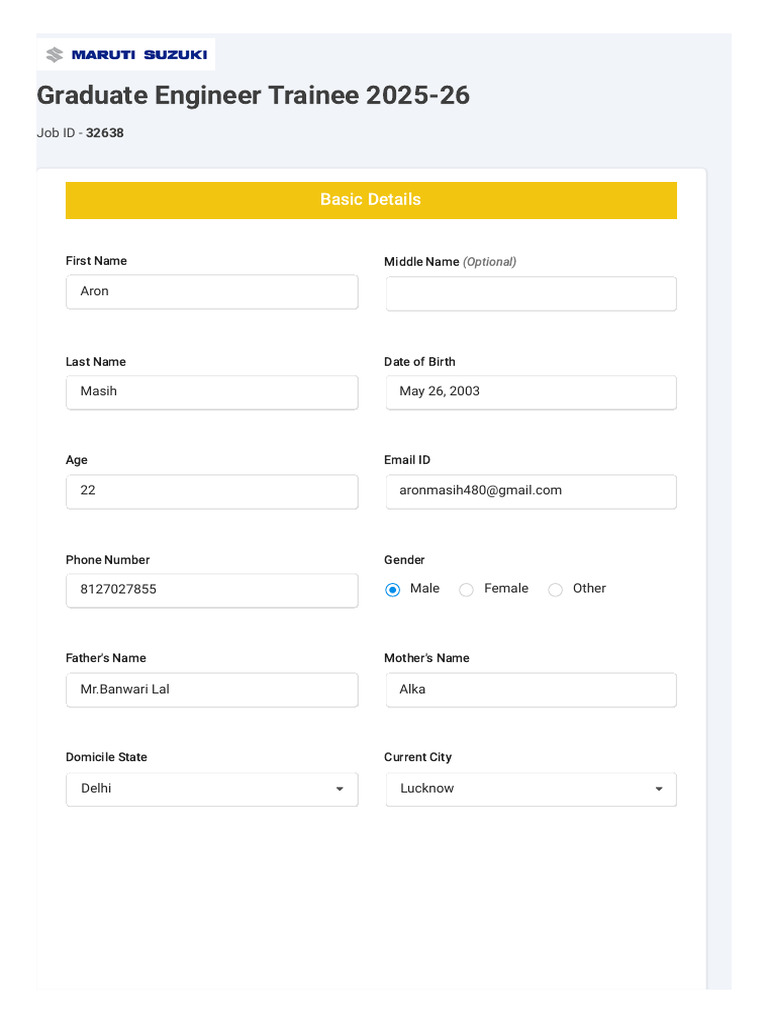This screenshot has height=1024, width=768.
Task: Click the Domicile State dropdown arrow
Action: click(340, 790)
